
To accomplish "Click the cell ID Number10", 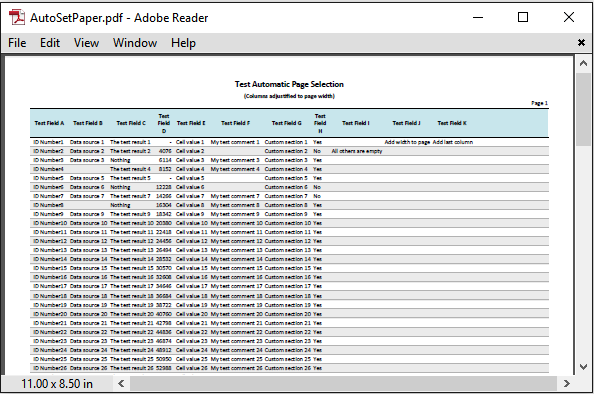I will click(x=50, y=223).
